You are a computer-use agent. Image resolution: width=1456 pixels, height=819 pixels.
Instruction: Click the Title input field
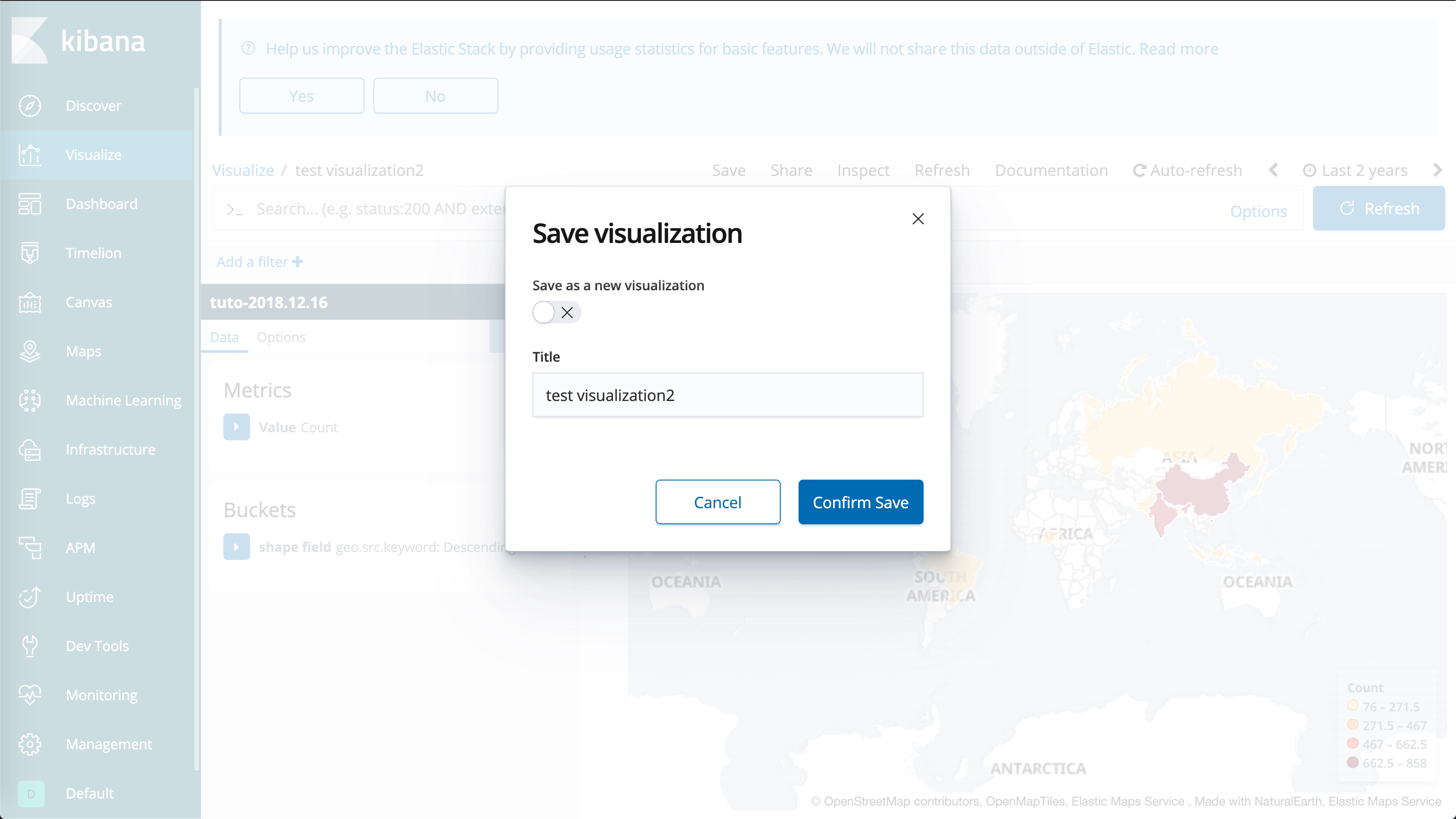[x=728, y=395]
